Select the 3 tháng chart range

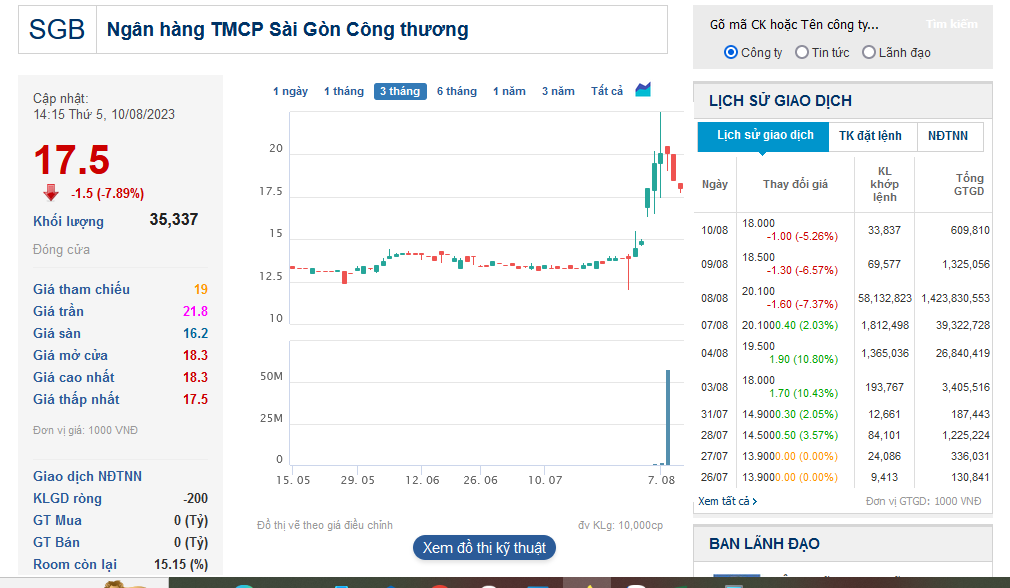(400, 91)
